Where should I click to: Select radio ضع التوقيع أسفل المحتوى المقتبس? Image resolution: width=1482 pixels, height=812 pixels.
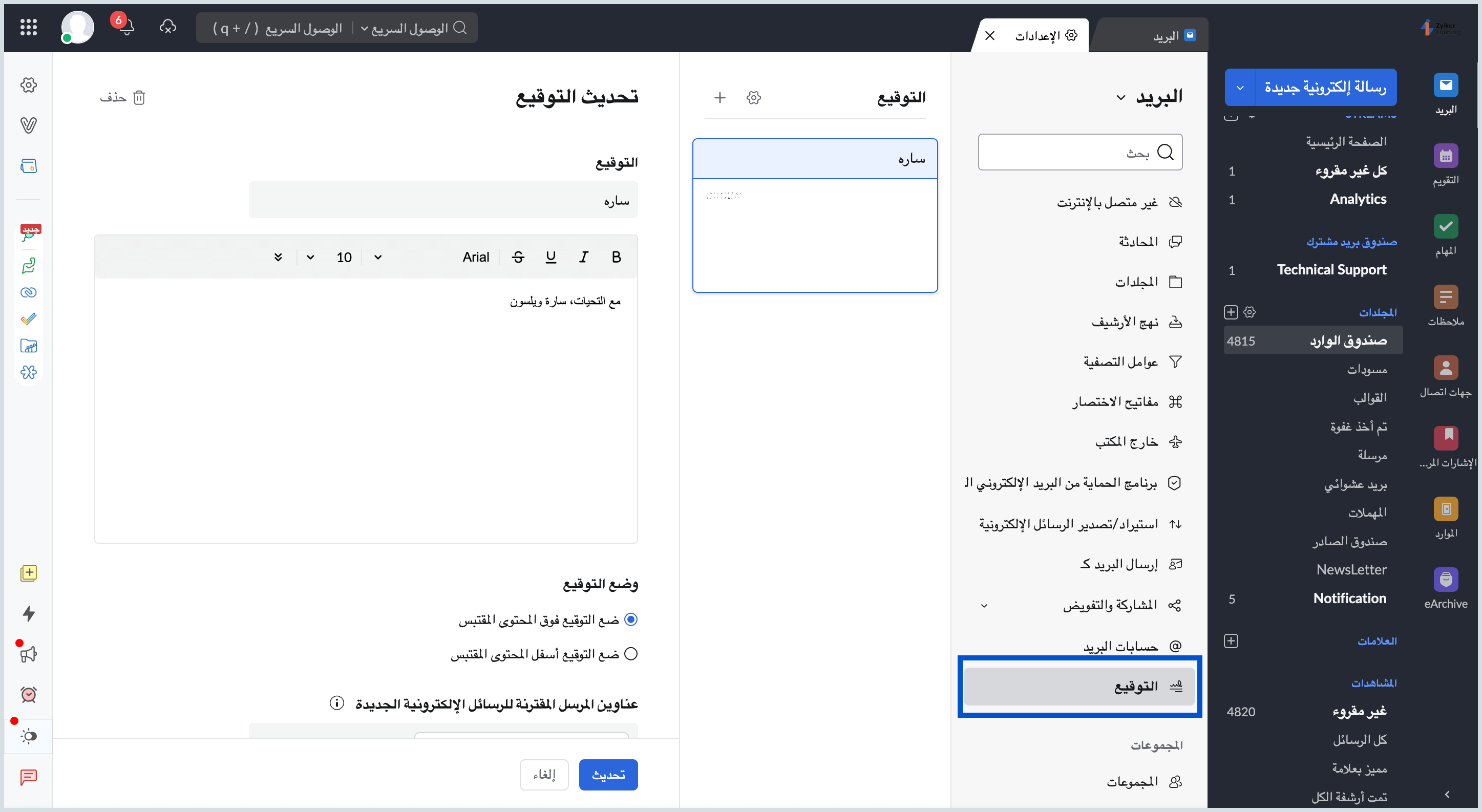[x=631, y=654]
